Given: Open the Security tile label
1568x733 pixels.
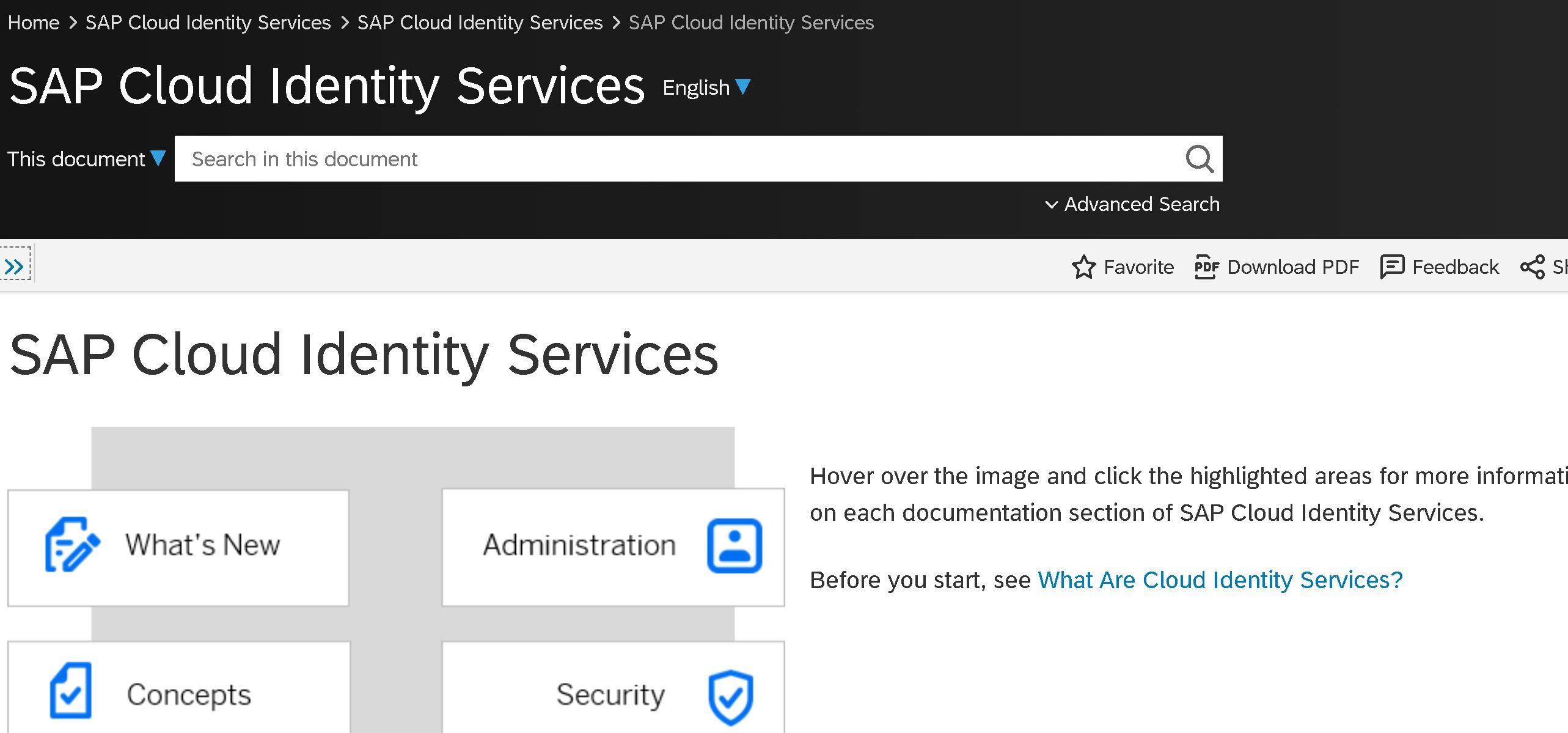Looking at the screenshot, I should coord(610,694).
